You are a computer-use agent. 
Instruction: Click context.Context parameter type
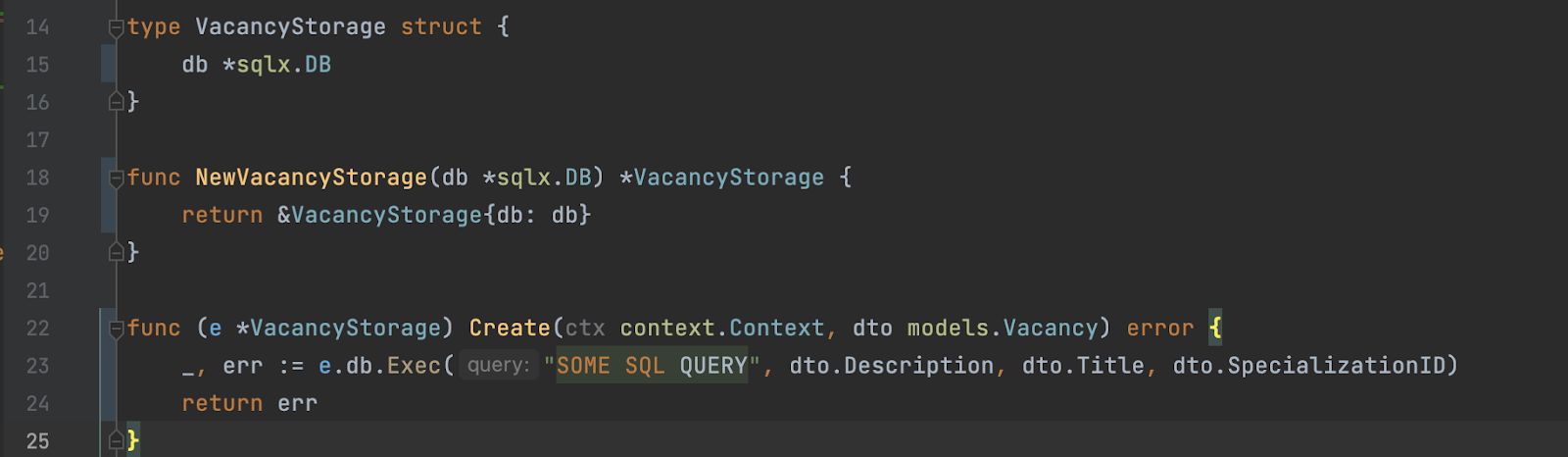[722, 328]
